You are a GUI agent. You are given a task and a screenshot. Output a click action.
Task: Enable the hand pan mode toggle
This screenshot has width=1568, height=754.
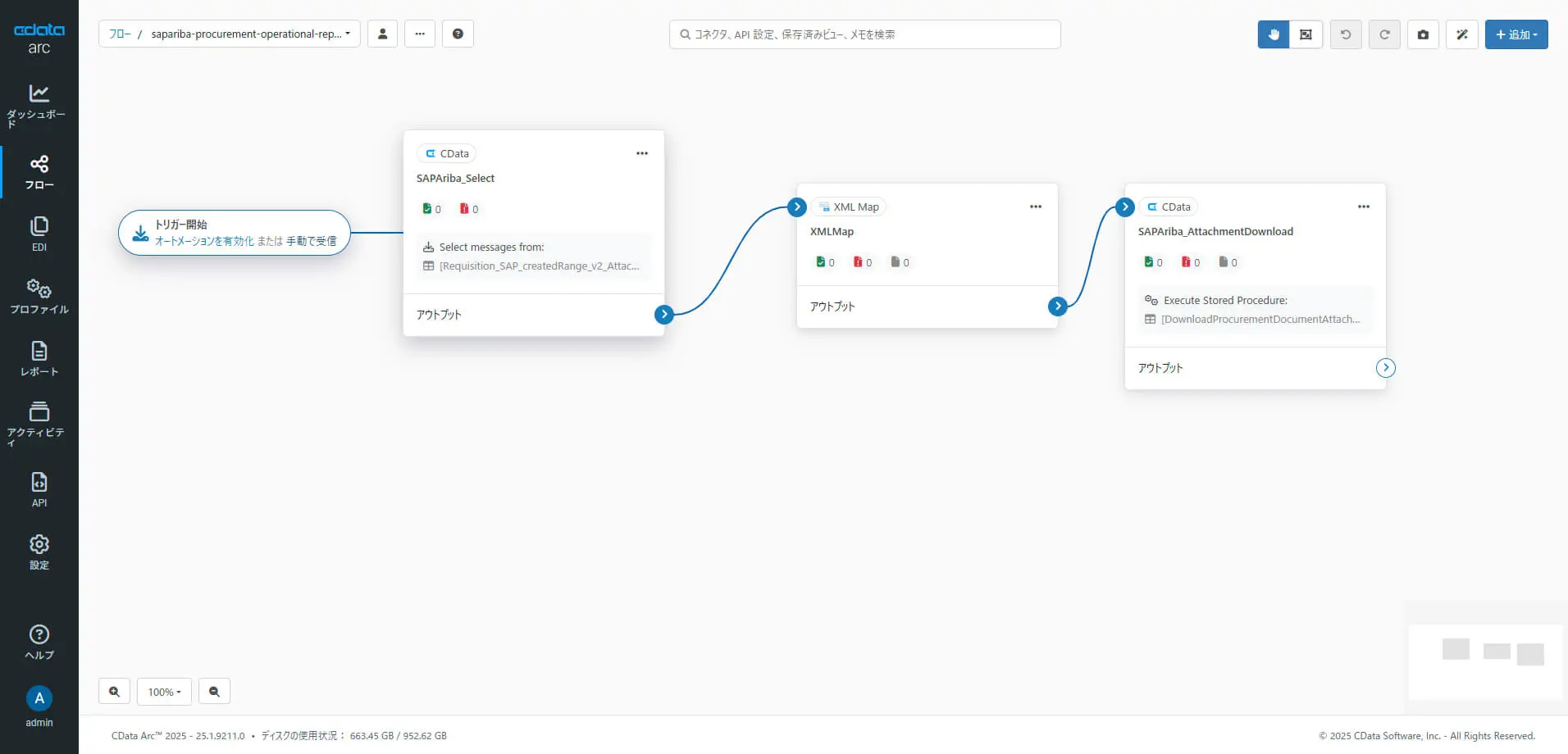pyautogui.click(x=1274, y=34)
